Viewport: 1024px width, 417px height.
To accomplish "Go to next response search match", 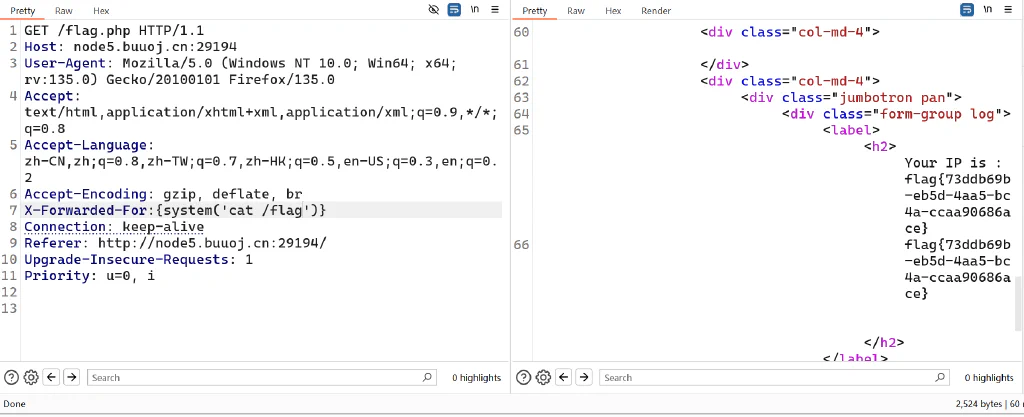I will [x=584, y=377].
